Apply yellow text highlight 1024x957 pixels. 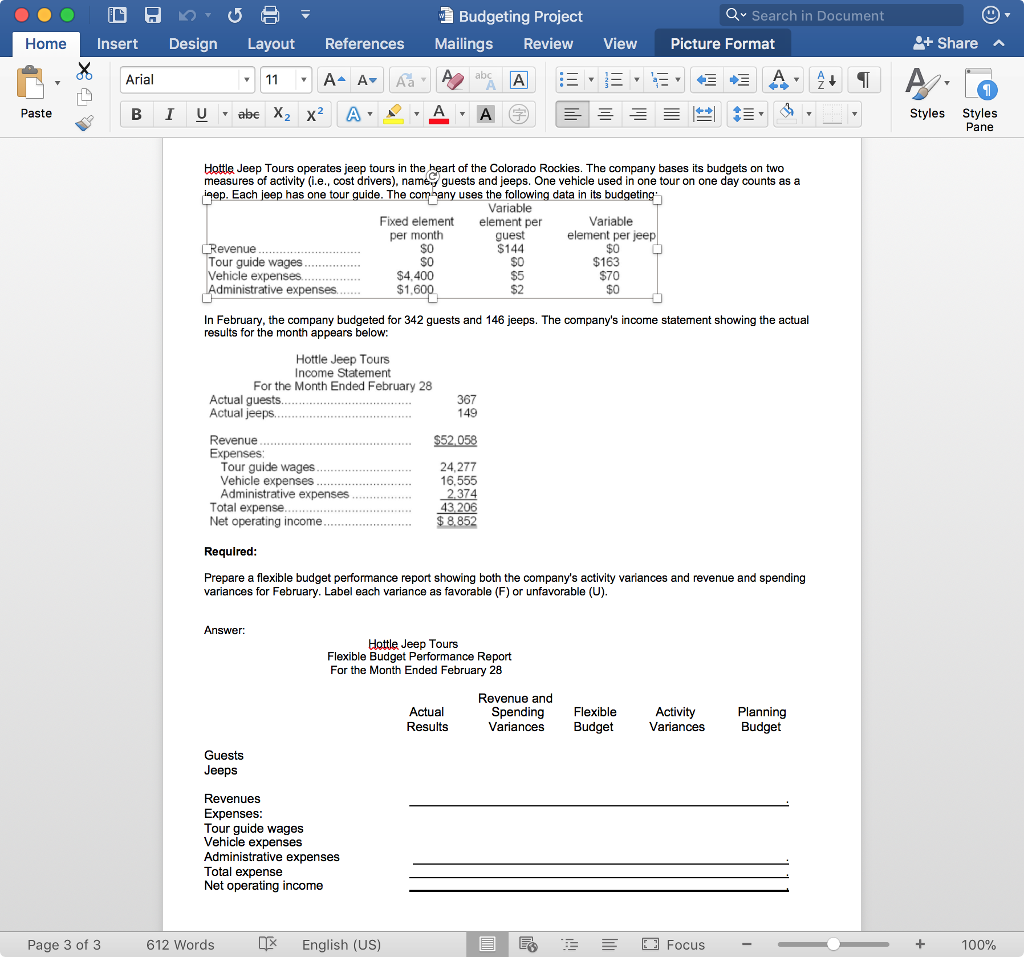click(x=393, y=114)
